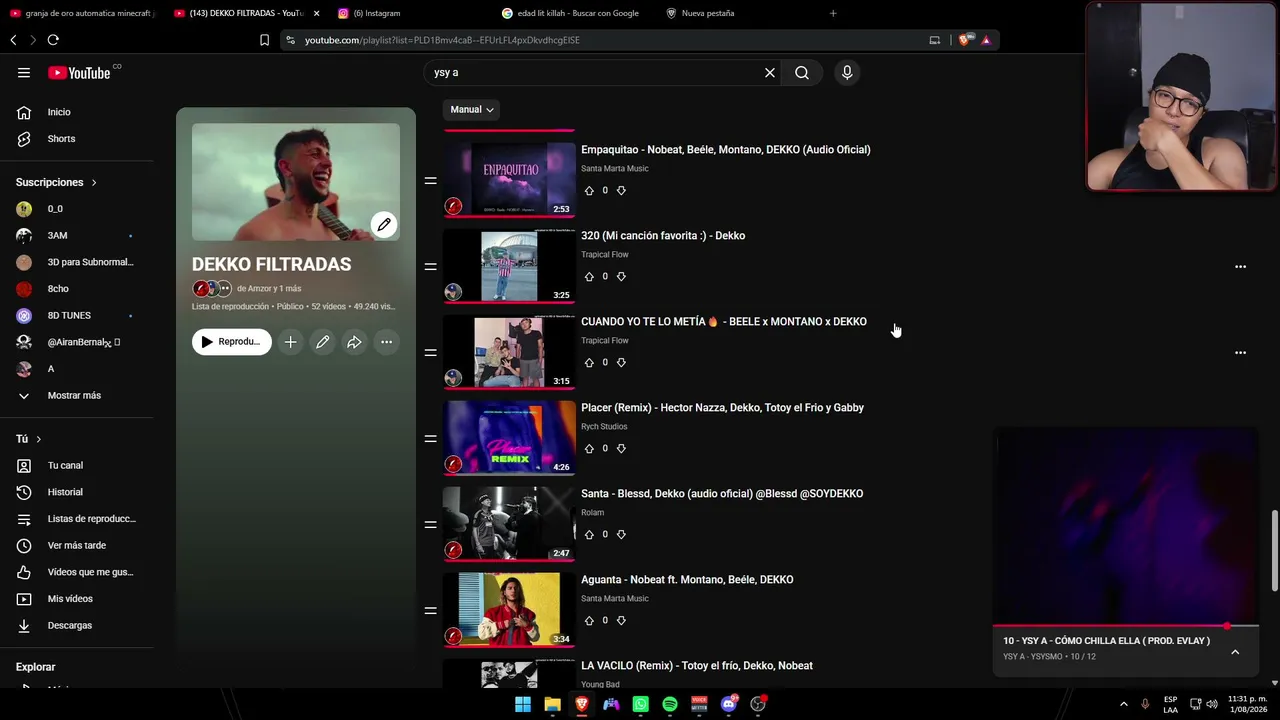
Task: Expand the Suscripciones section chevron
Action: pos(94,183)
